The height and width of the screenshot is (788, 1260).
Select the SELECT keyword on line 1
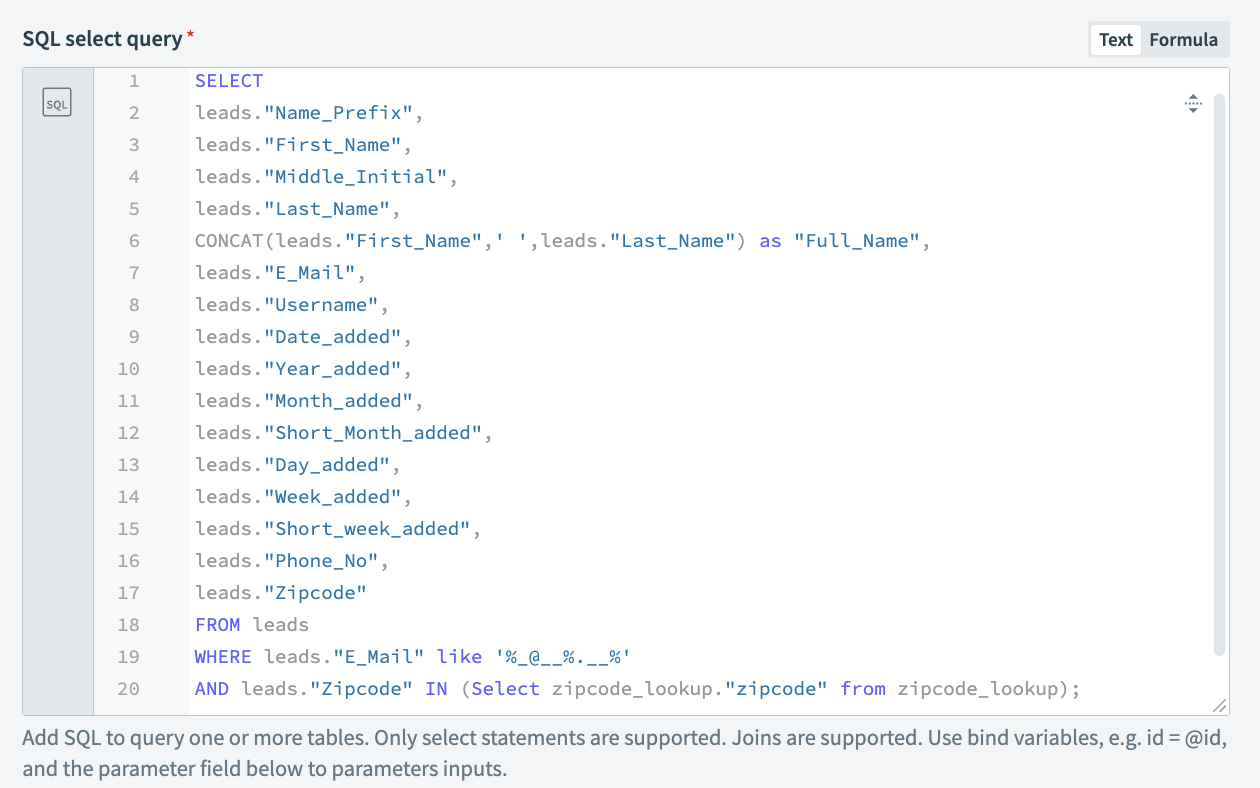point(229,80)
